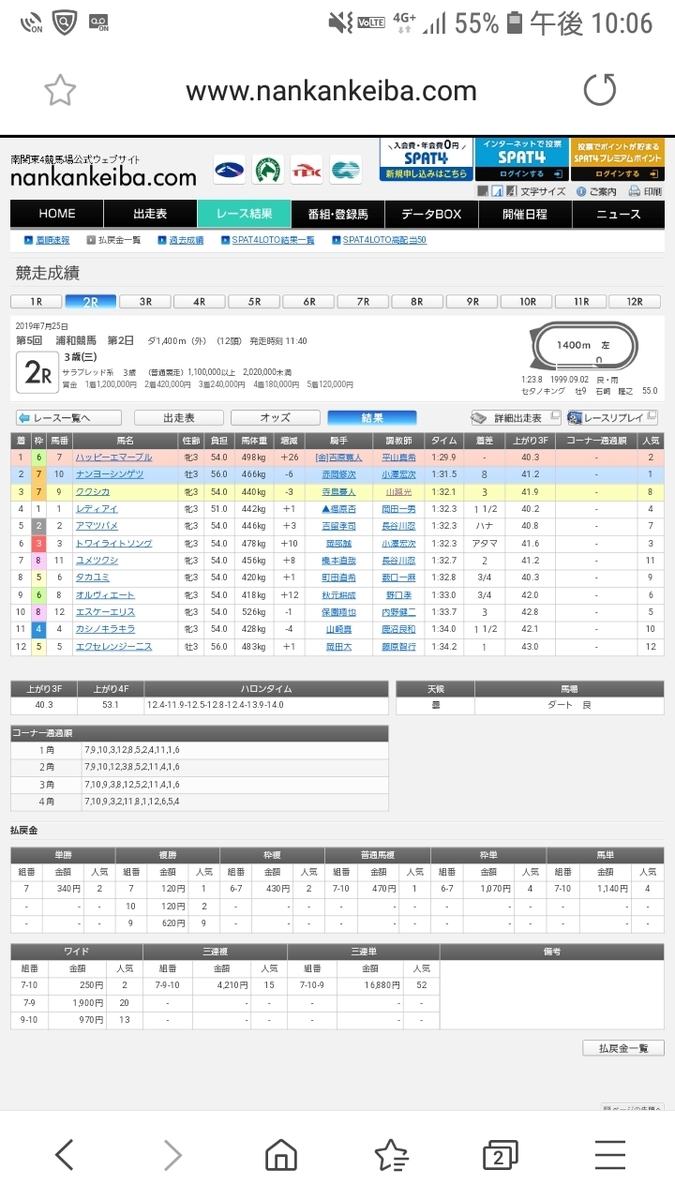Switch to race tab 6R
Viewport: 675px width, 1200px height.
coord(309,301)
